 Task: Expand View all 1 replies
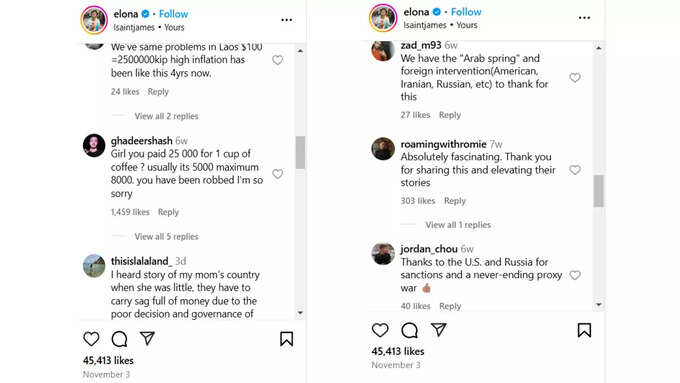point(458,225)
